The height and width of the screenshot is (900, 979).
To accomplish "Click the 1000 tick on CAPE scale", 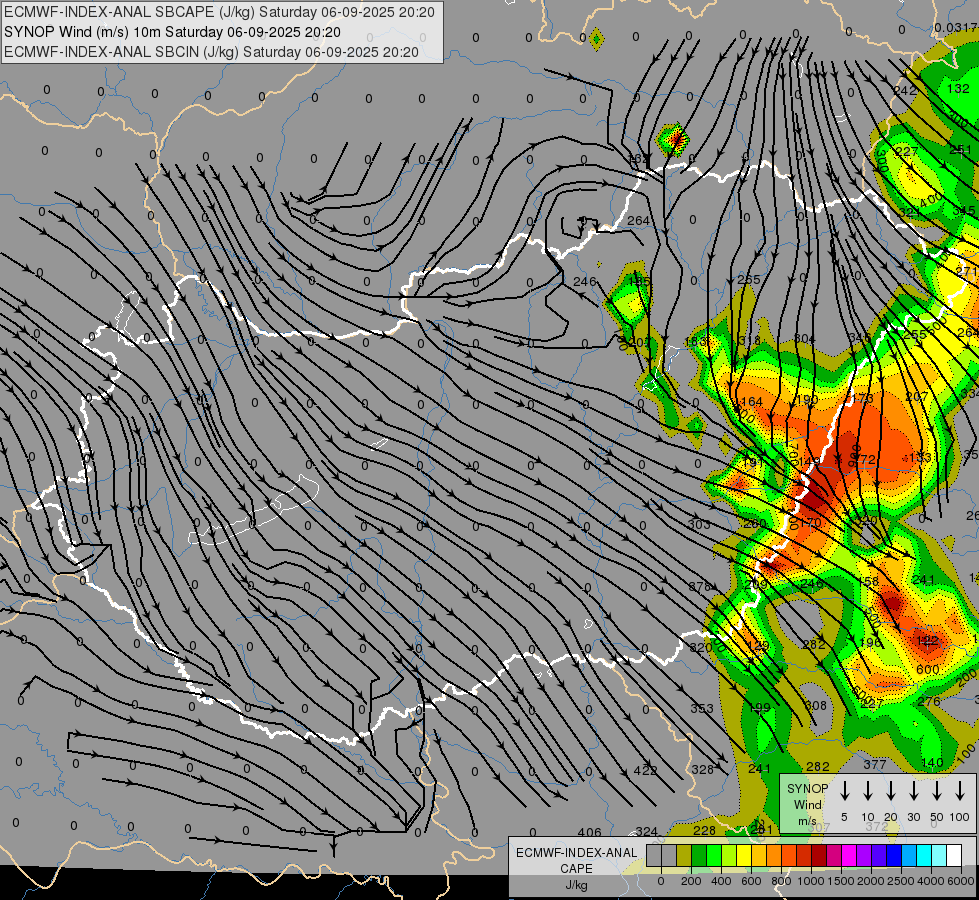I will 811,881.
